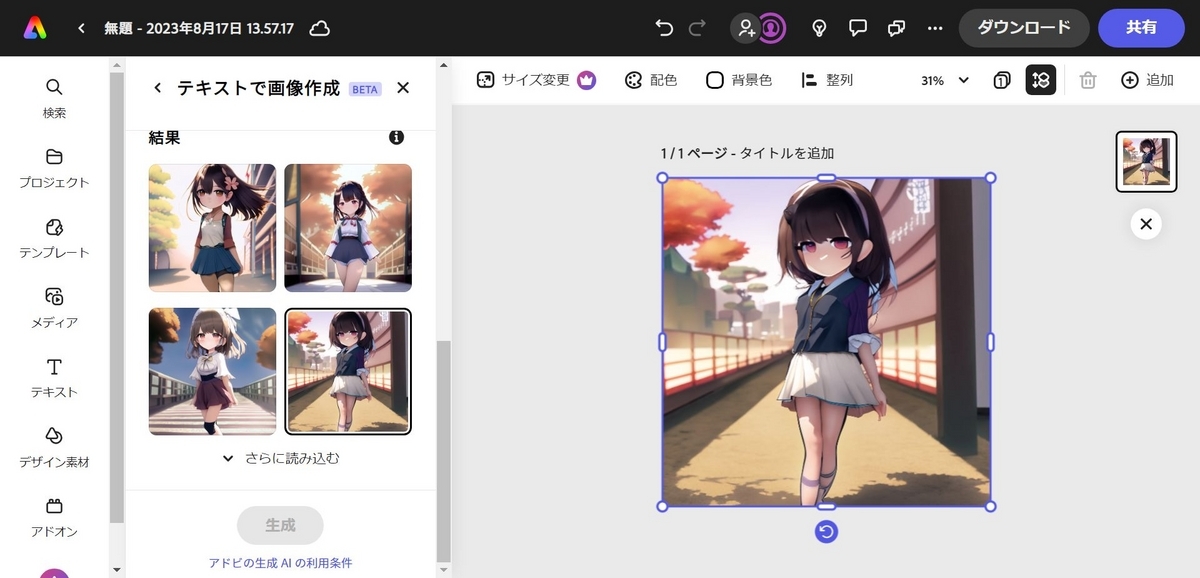Undo the last action
The width and height of the screenshot is (1200, 578).
click(665, 28)
